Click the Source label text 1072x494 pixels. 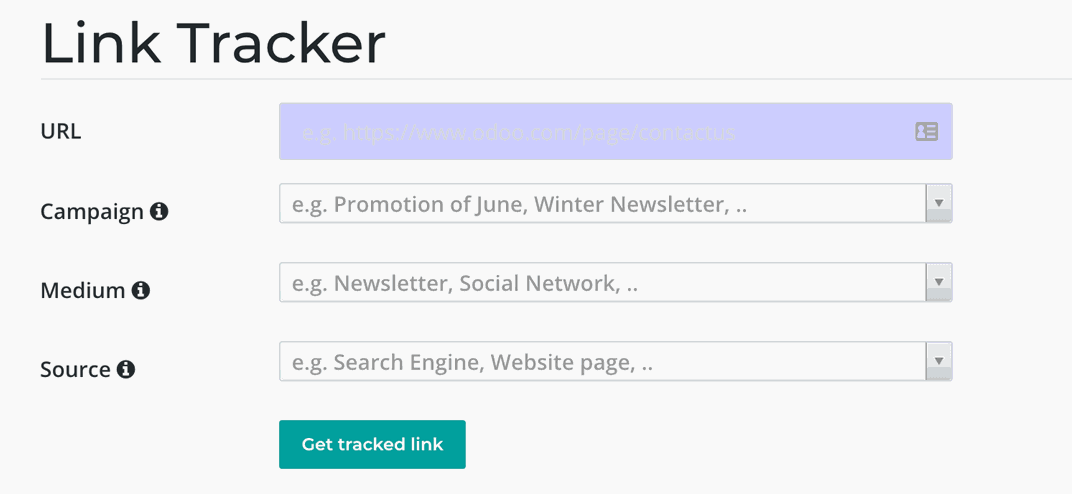point(75,370)
